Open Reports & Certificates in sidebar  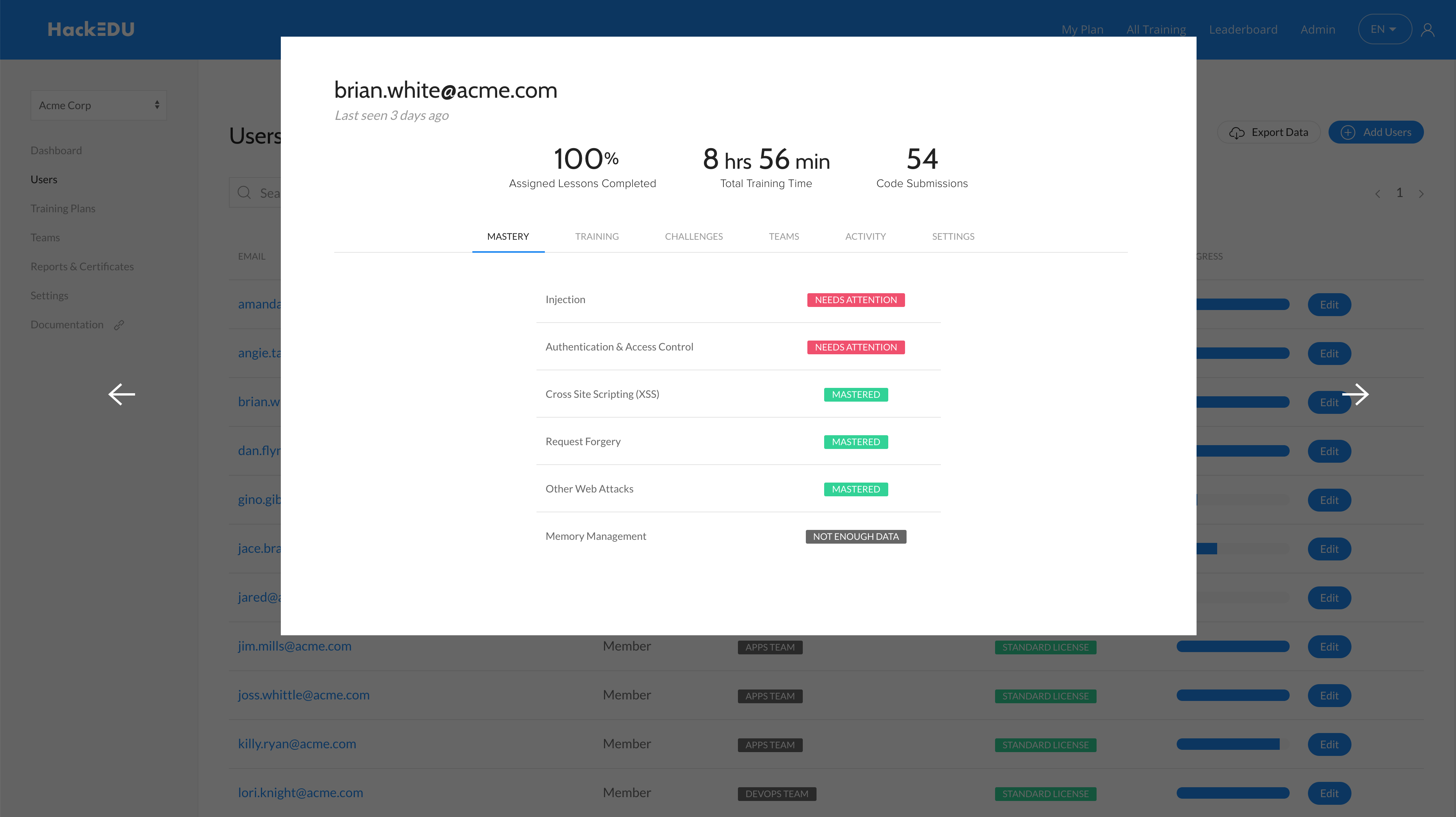click(82, 266)
